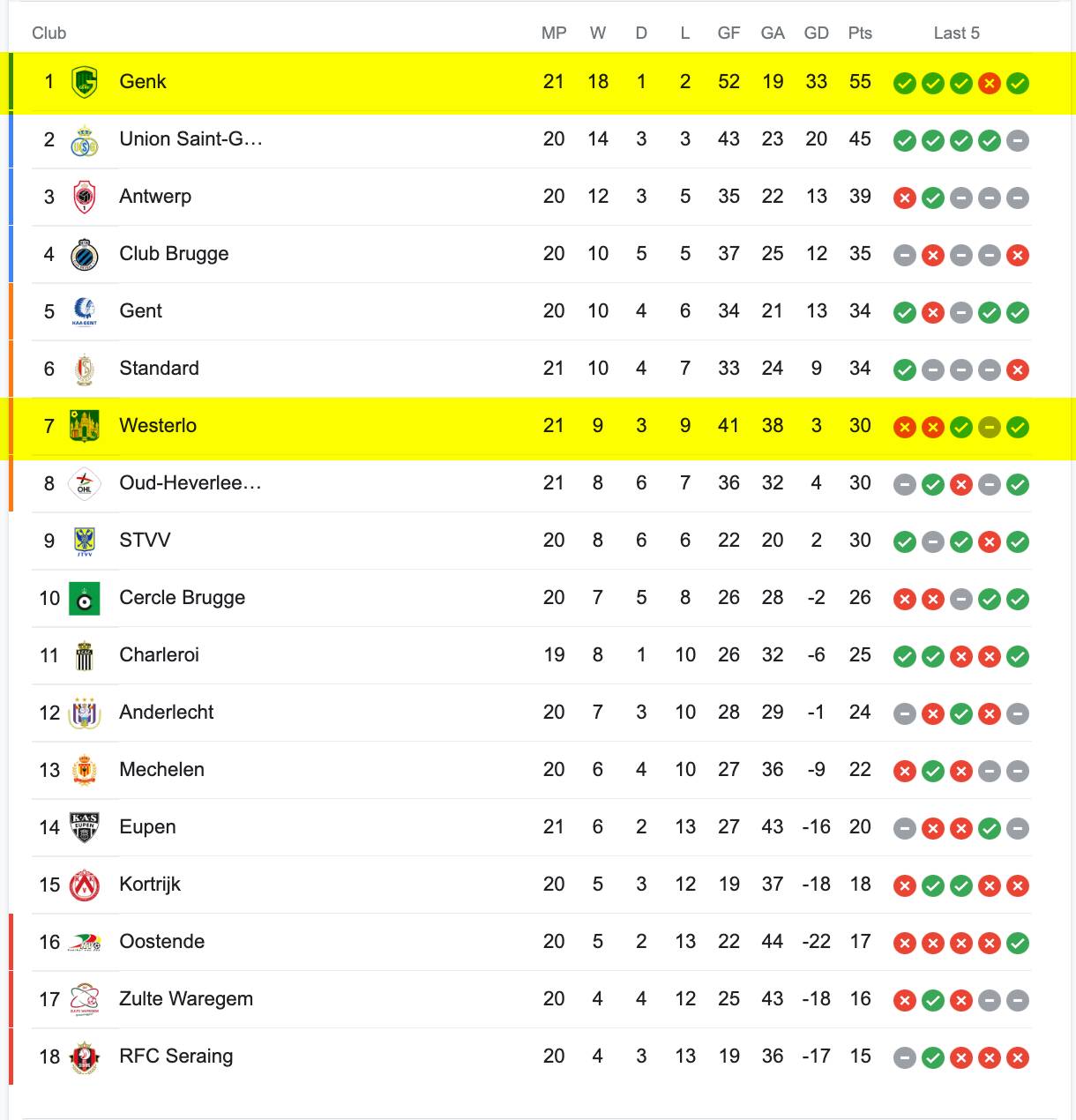Click the Antwerp club crest
1076x1120 pixels.
[85, 197]
